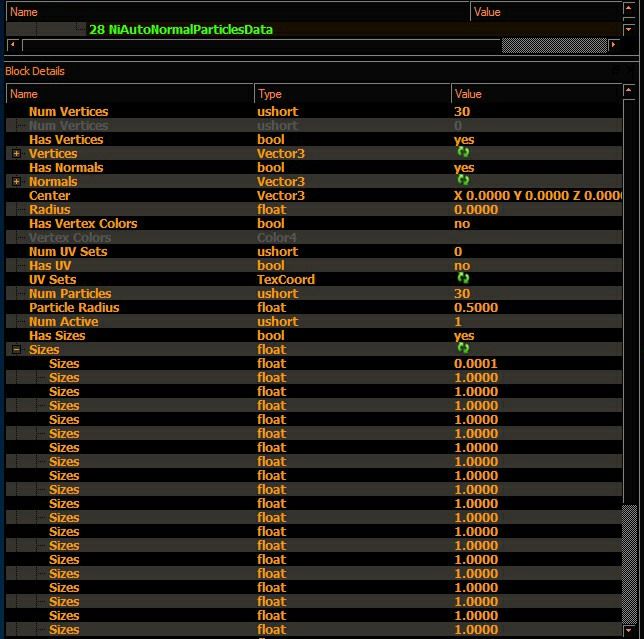
Task: Select the Has UV value no
Action: 462,265
